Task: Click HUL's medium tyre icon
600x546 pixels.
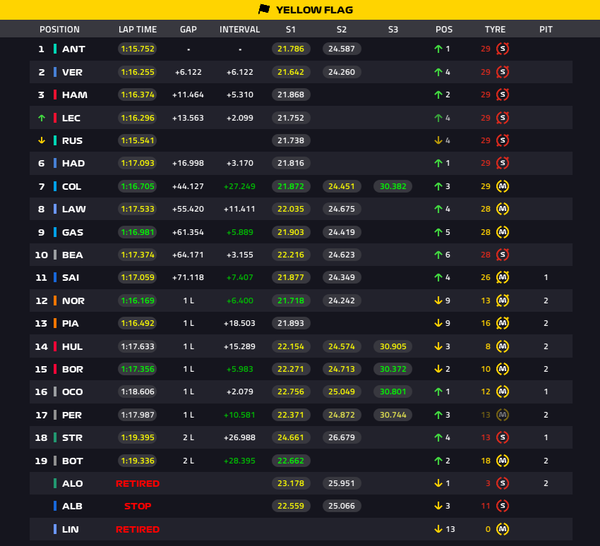Action: click(x=502, y=347)
